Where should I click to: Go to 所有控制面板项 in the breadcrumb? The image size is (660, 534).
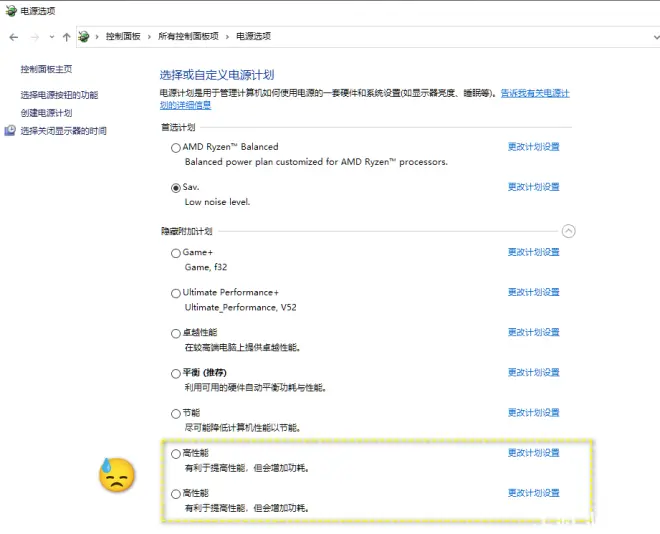[x=188, y=37]
